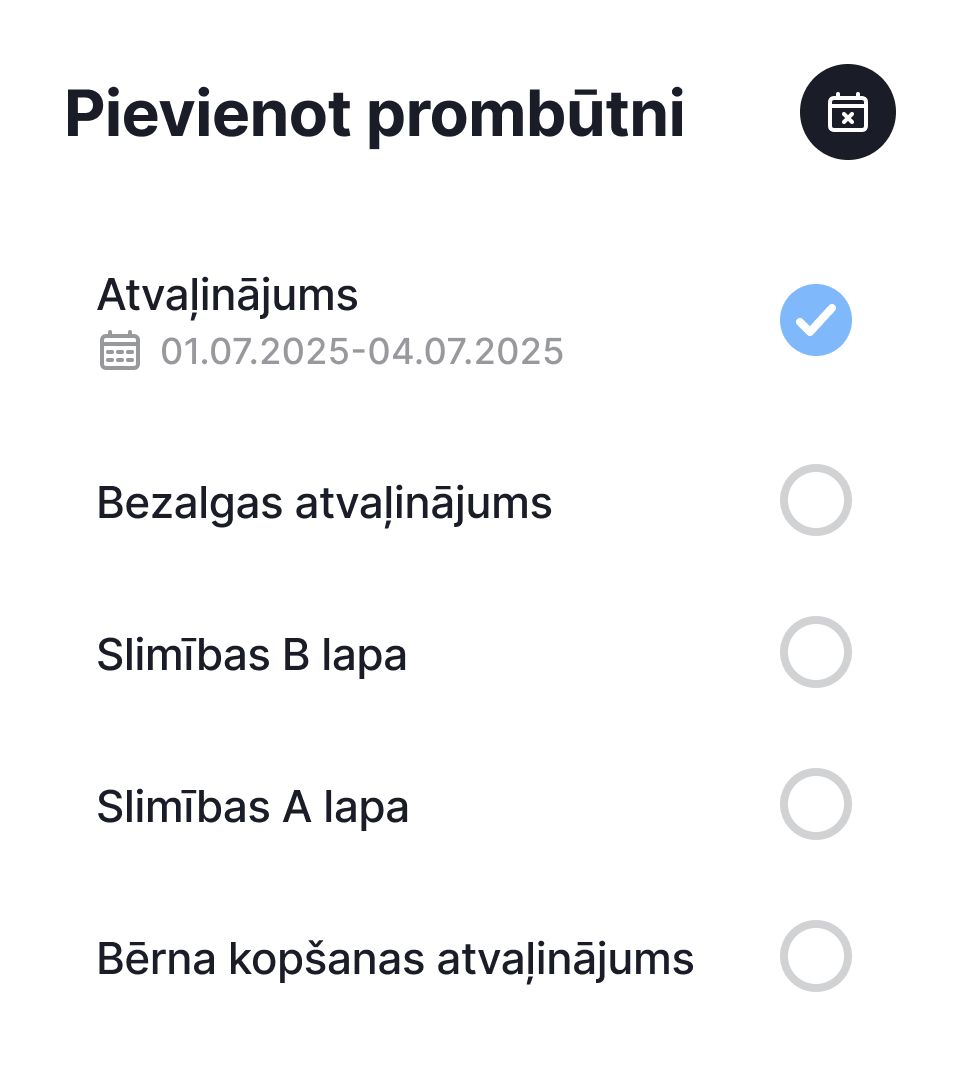The height and width of the screenshot is (1088, 960).
Task: Tap the calendar glyph with the x mark
Action: click(x=847, y=112)
